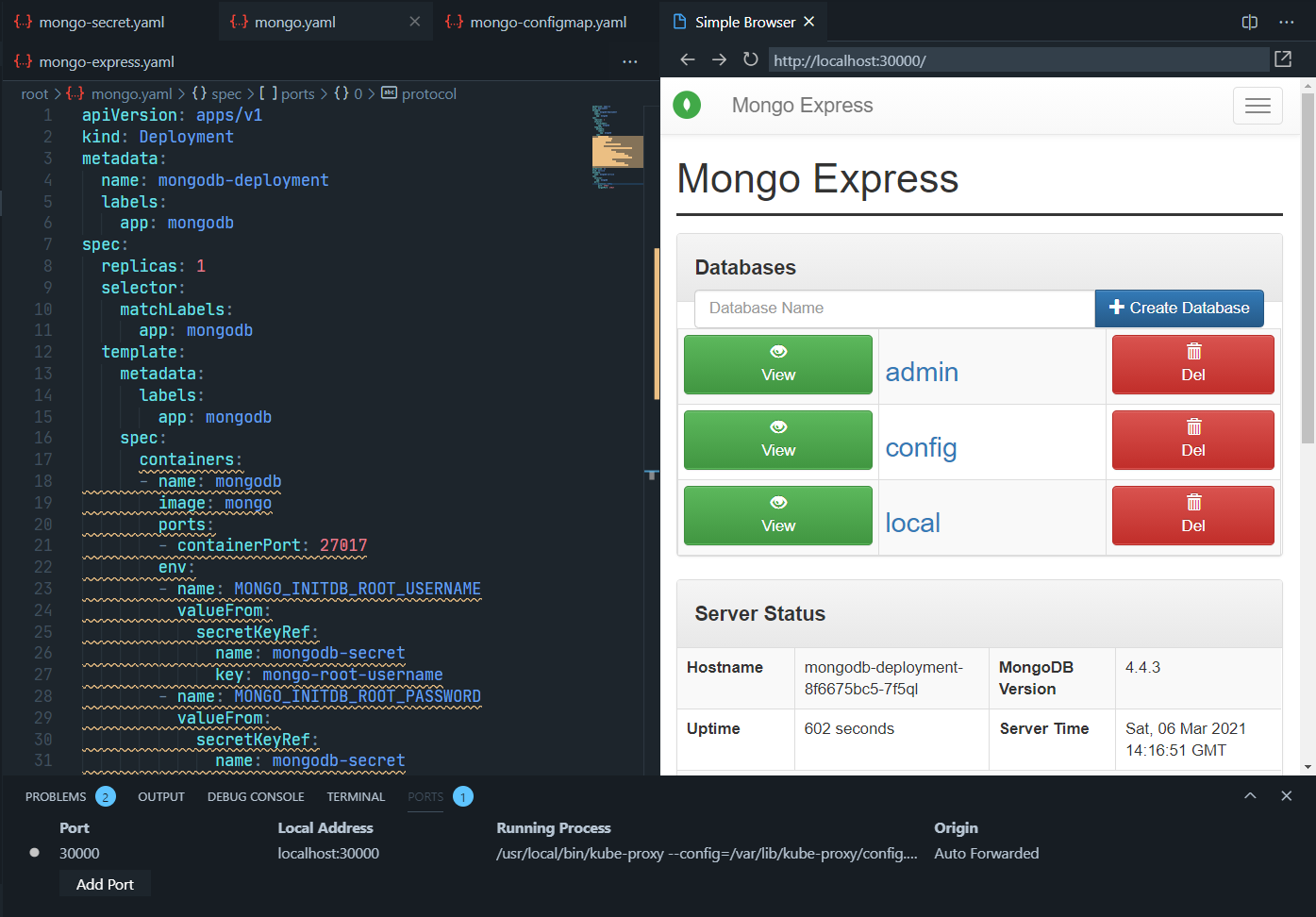Maximize the bottom panel with chevron

tap(1250, 796)
